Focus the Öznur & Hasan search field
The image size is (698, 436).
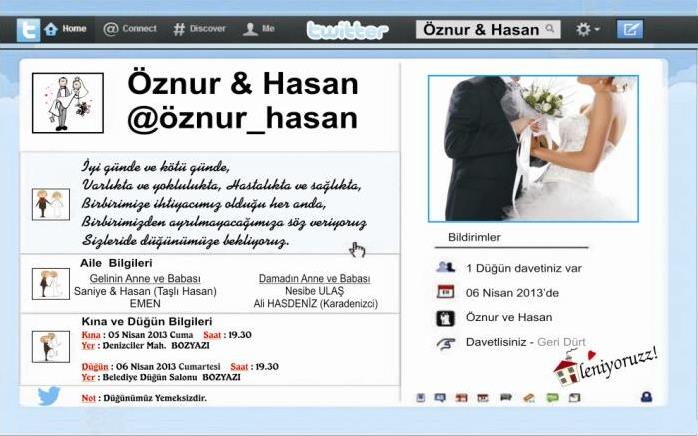488,29
